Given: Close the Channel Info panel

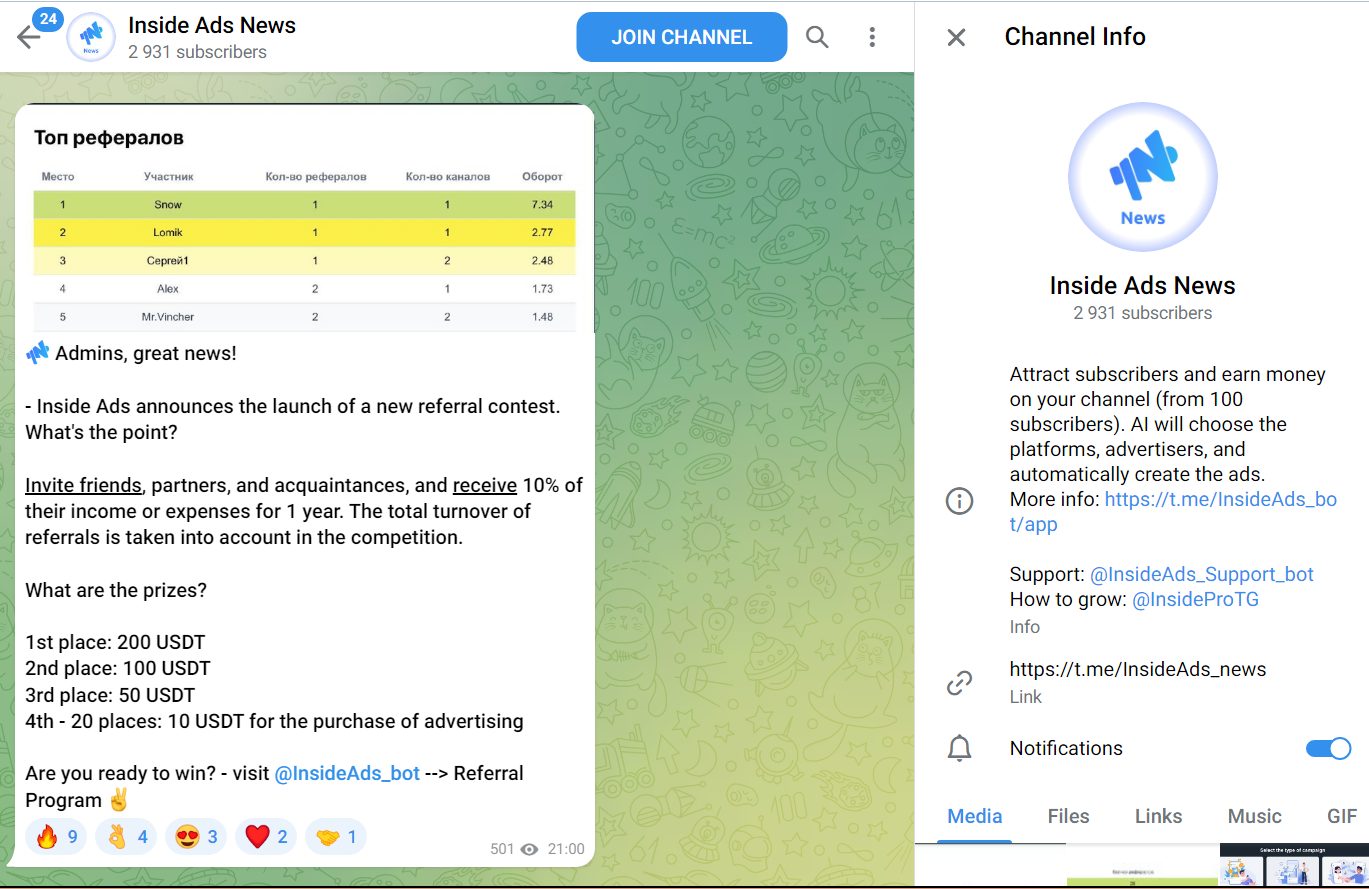Looking at the screenshot, I should 956,37.
